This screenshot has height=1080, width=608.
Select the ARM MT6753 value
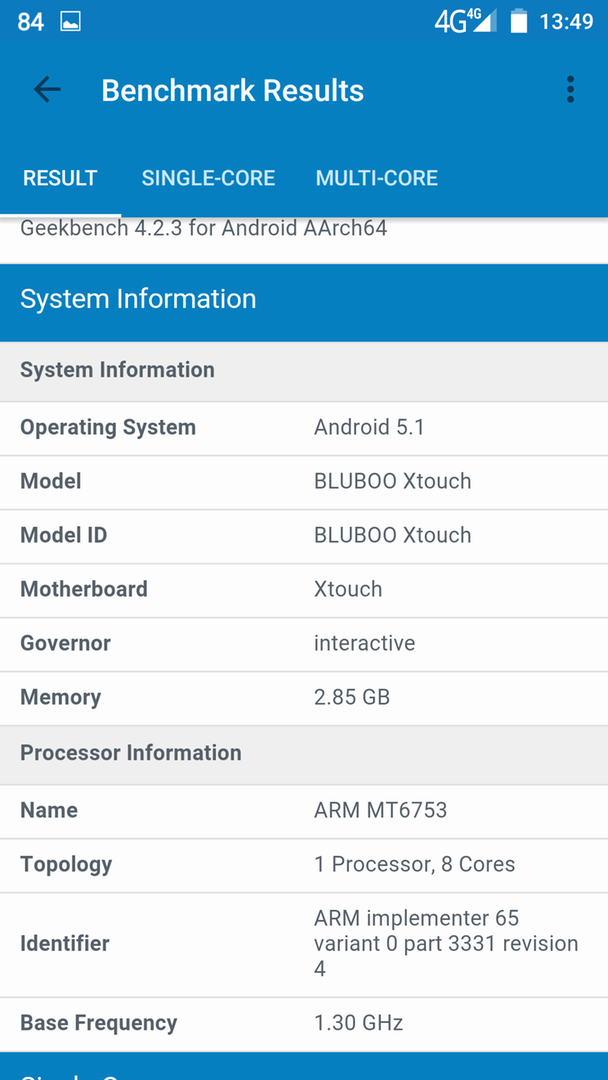pyautogui.click(x=380, y=810)
